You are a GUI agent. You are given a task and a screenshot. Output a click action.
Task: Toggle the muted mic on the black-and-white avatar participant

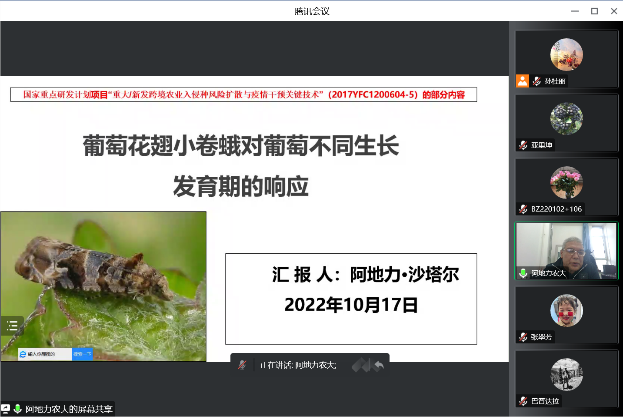(522, 400)
